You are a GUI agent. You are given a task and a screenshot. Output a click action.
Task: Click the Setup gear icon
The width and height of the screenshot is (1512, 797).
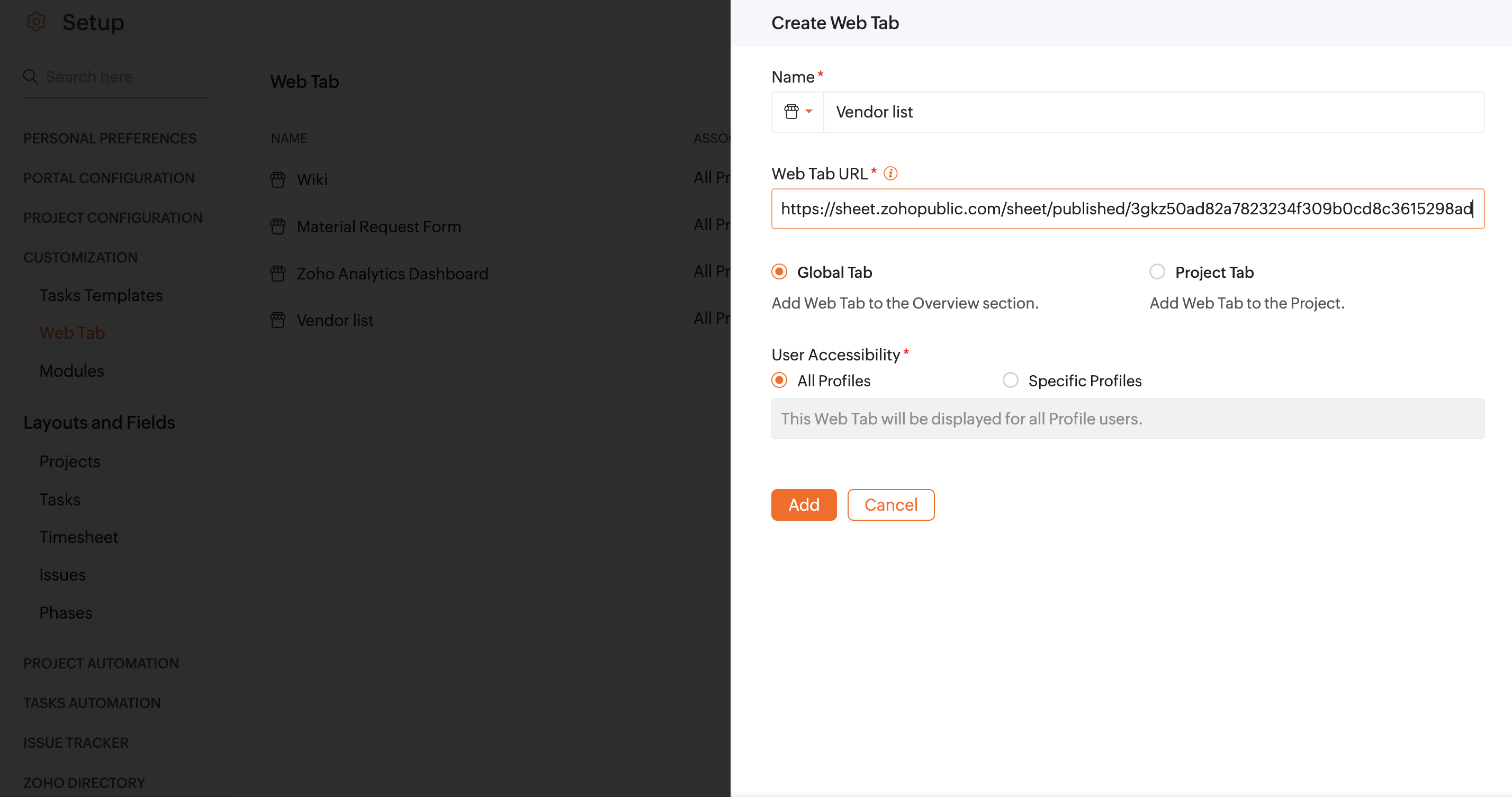pos(37,22)
